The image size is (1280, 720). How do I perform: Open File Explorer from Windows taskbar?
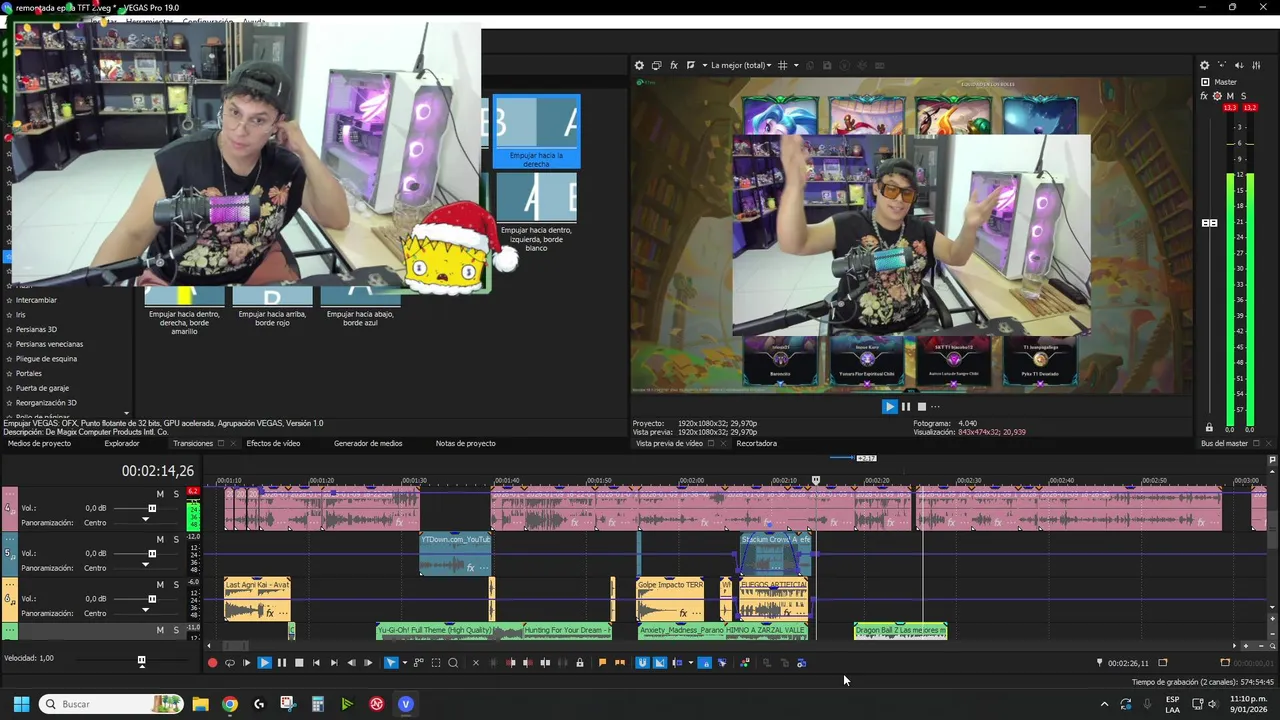coord(200,704)
